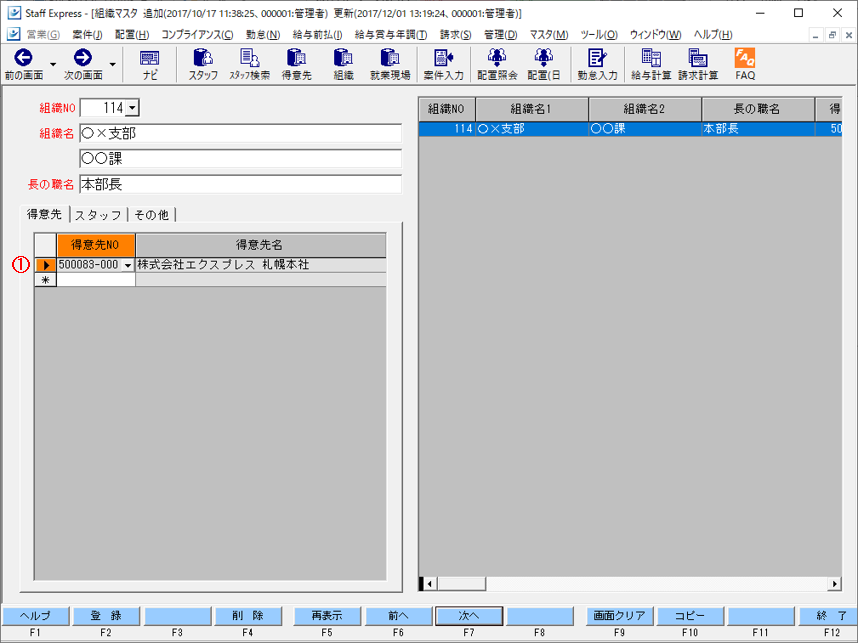
Task: Switch to the スタッフ tab
Action: click(x=98, y=215)
